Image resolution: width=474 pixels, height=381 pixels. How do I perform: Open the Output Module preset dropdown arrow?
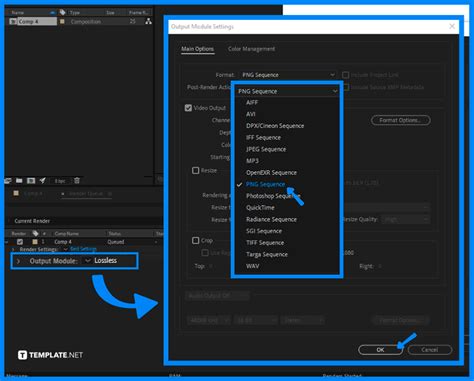[x=88, y=261]
